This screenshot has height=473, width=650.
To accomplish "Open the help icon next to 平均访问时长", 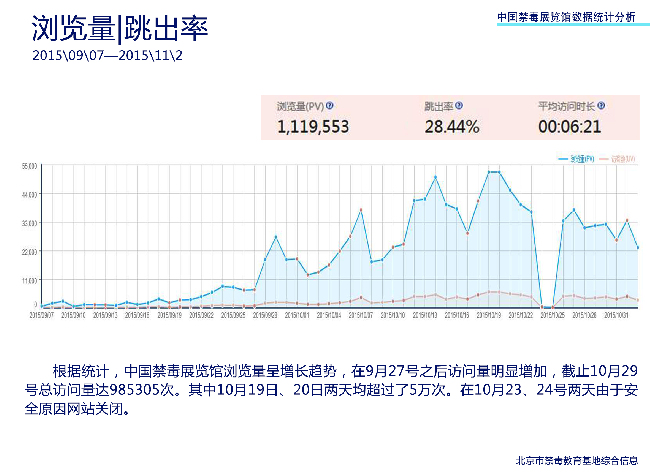I will 602,105.
